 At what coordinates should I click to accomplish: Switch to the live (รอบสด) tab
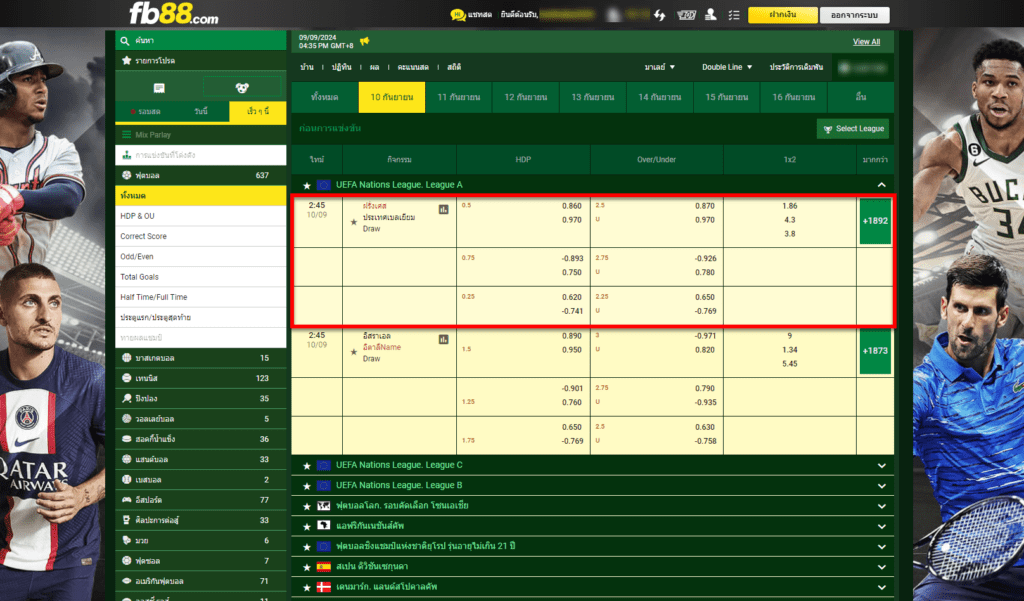click(x=146, y=111)
